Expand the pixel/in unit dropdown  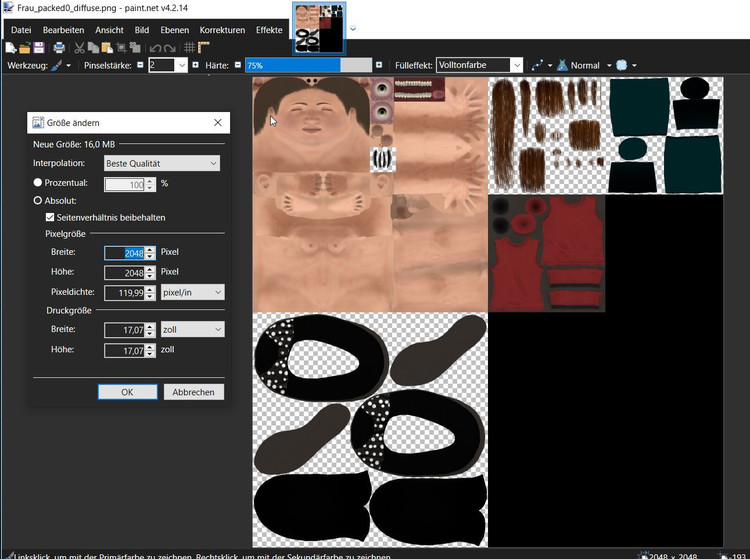[x=192, y=292]
